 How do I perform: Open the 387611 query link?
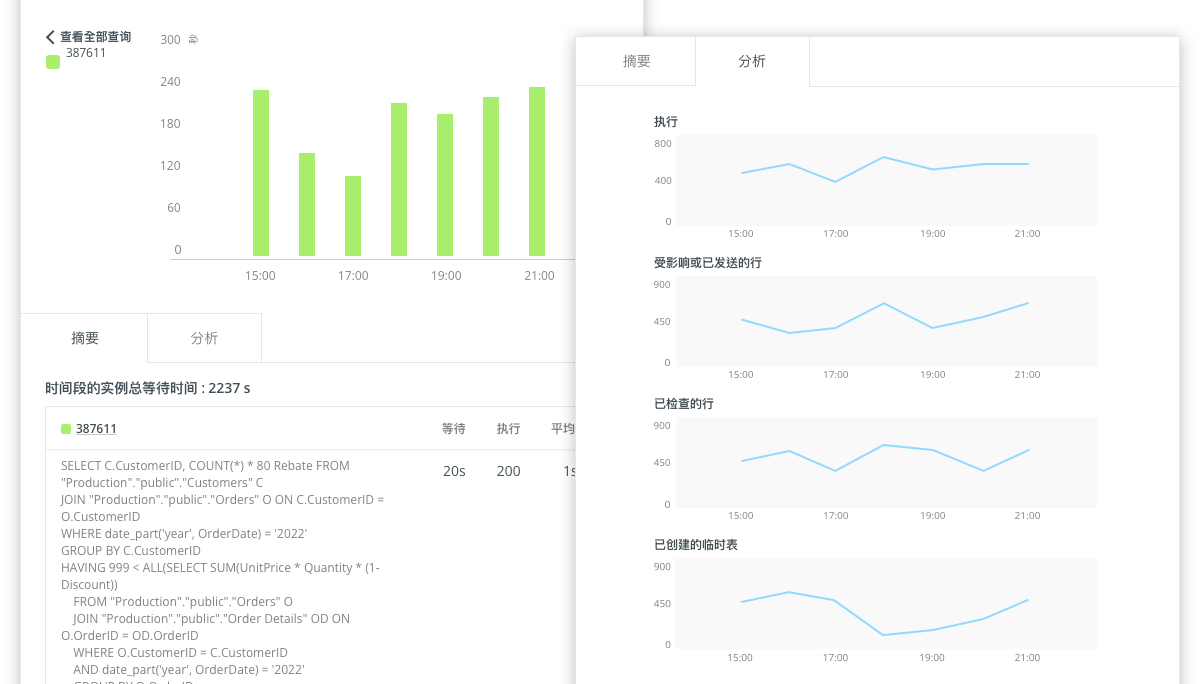point(95,428)
